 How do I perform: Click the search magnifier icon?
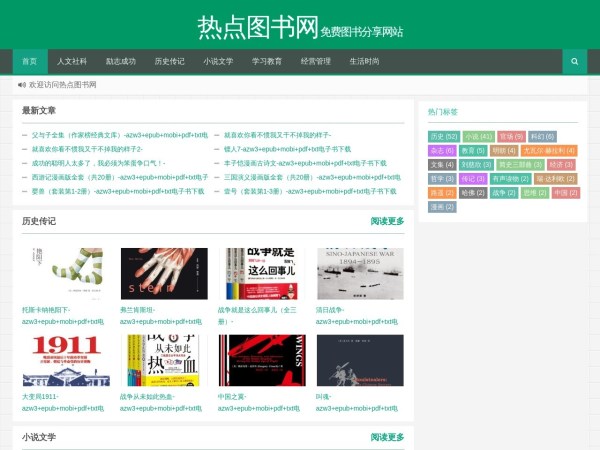[x=574, y=61]
